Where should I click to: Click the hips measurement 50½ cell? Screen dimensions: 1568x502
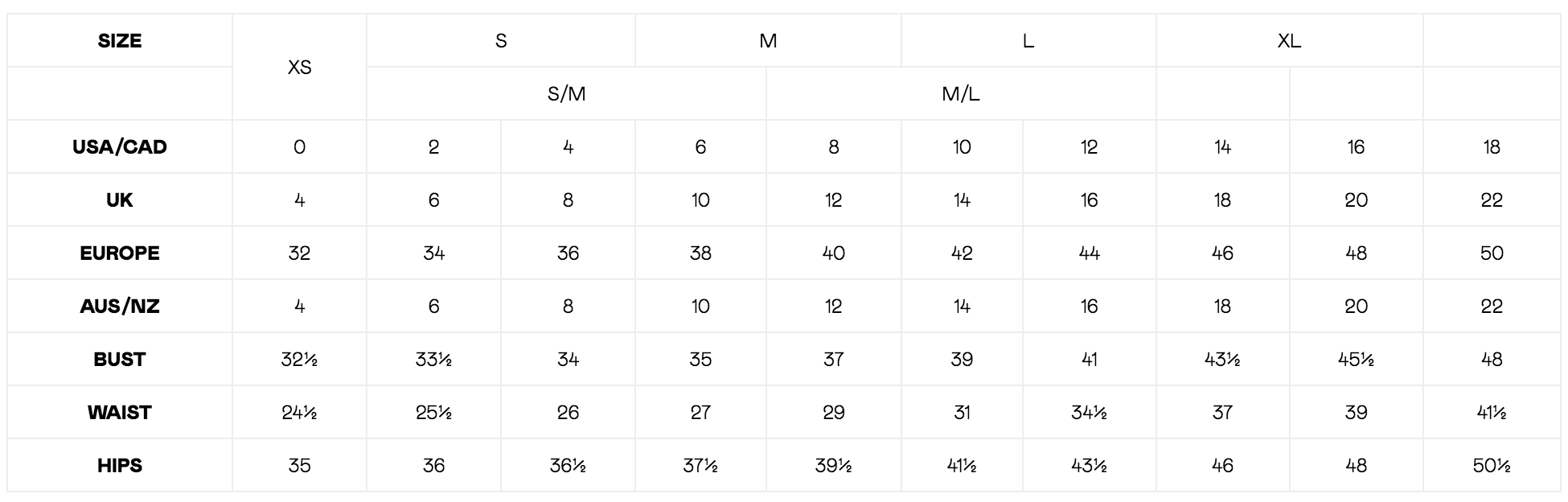coord(1492,466)
